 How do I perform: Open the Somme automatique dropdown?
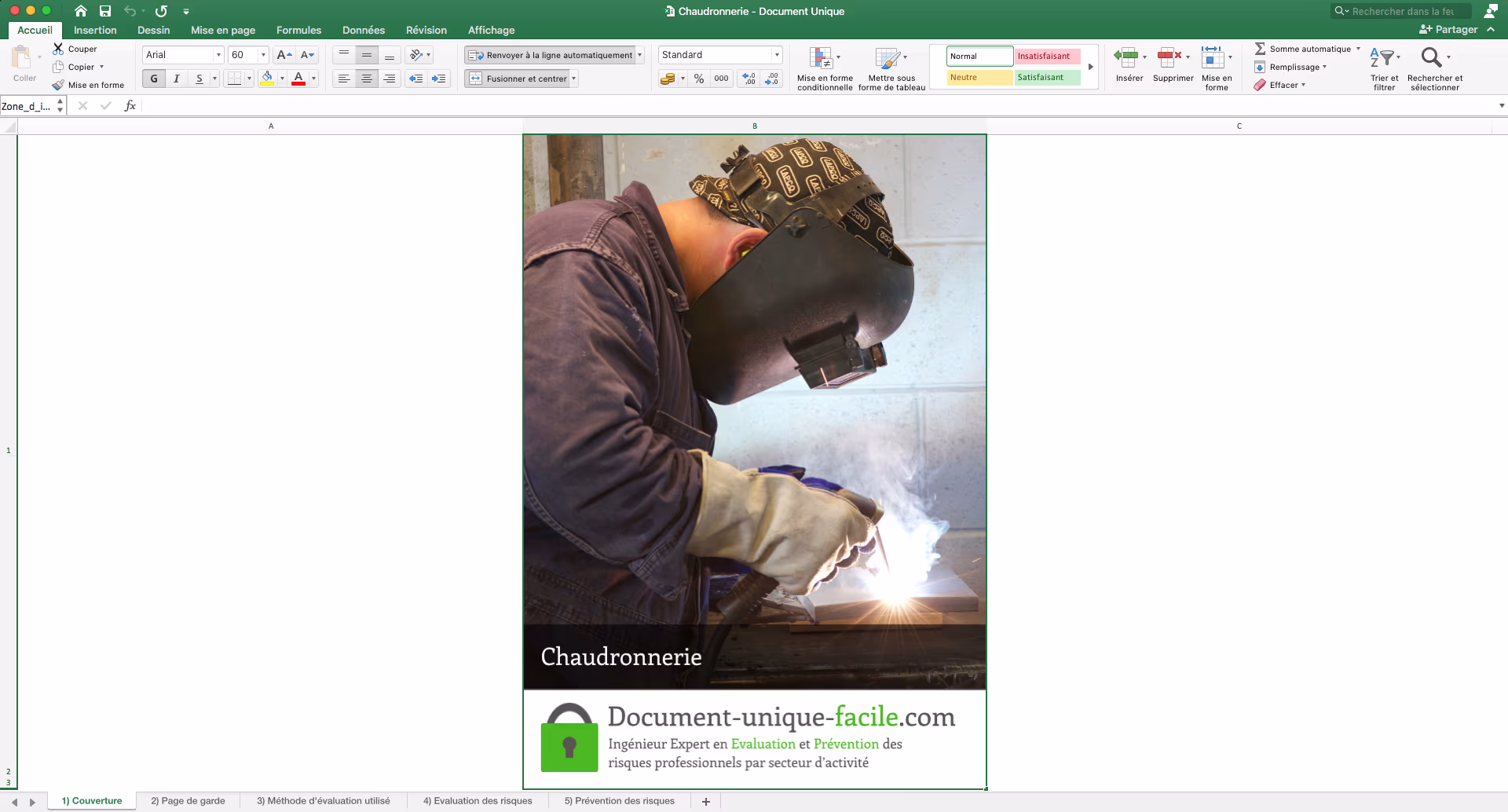[x=1358, y=49]
